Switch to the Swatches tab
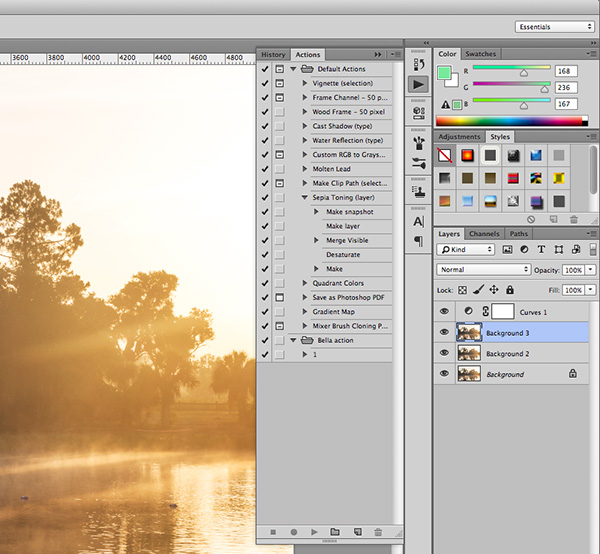Screen dimensions: 600x554 tap(481, 54)
